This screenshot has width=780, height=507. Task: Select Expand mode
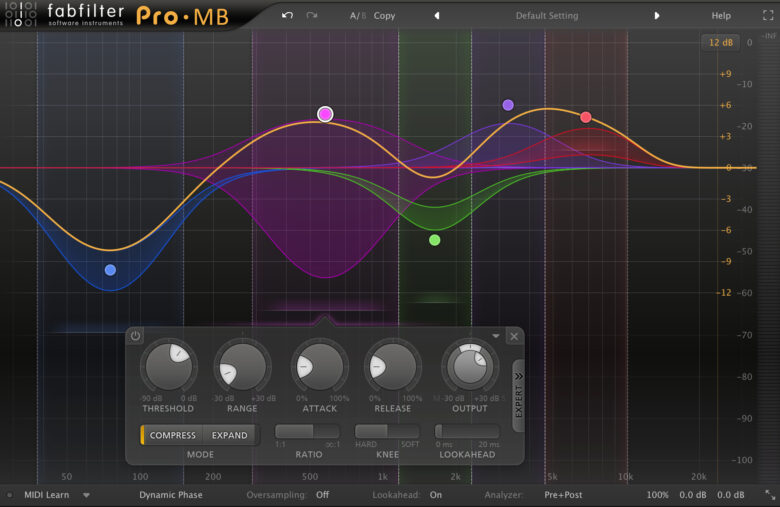click(x=229, y=435)
